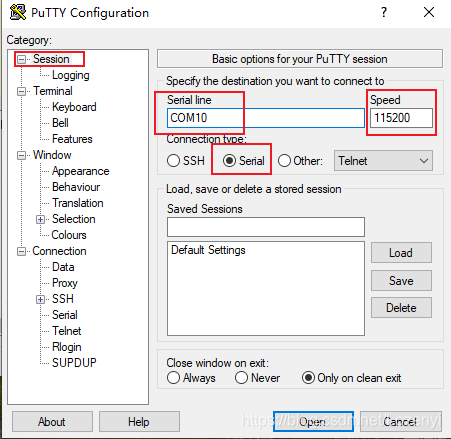Click the Speed input field

coord(401,118)
